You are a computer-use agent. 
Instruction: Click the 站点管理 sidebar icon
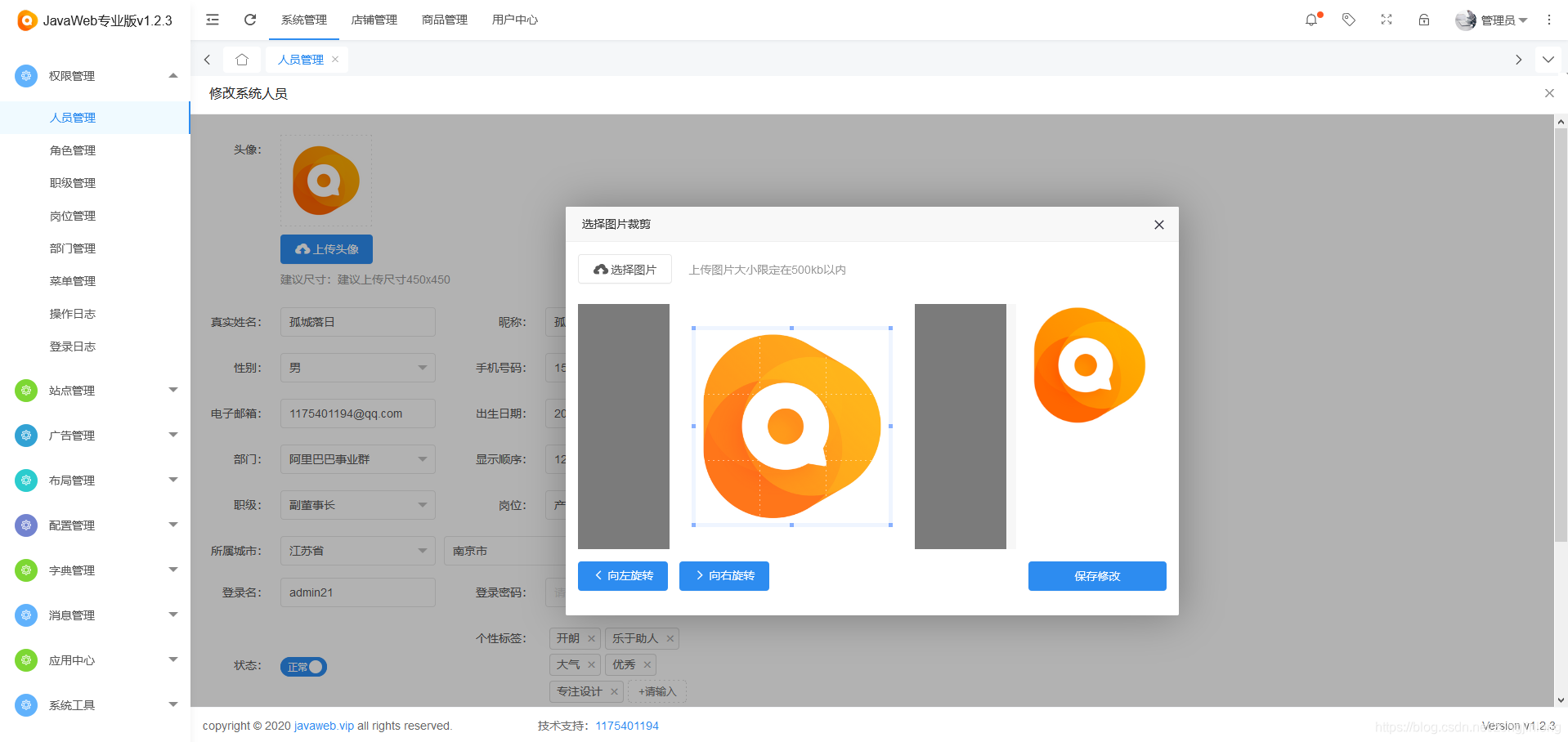(26, 391)
